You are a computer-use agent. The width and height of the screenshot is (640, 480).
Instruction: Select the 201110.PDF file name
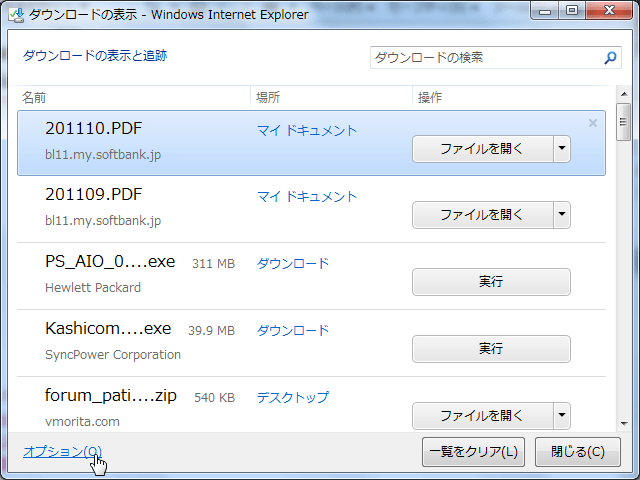point(93,128)
